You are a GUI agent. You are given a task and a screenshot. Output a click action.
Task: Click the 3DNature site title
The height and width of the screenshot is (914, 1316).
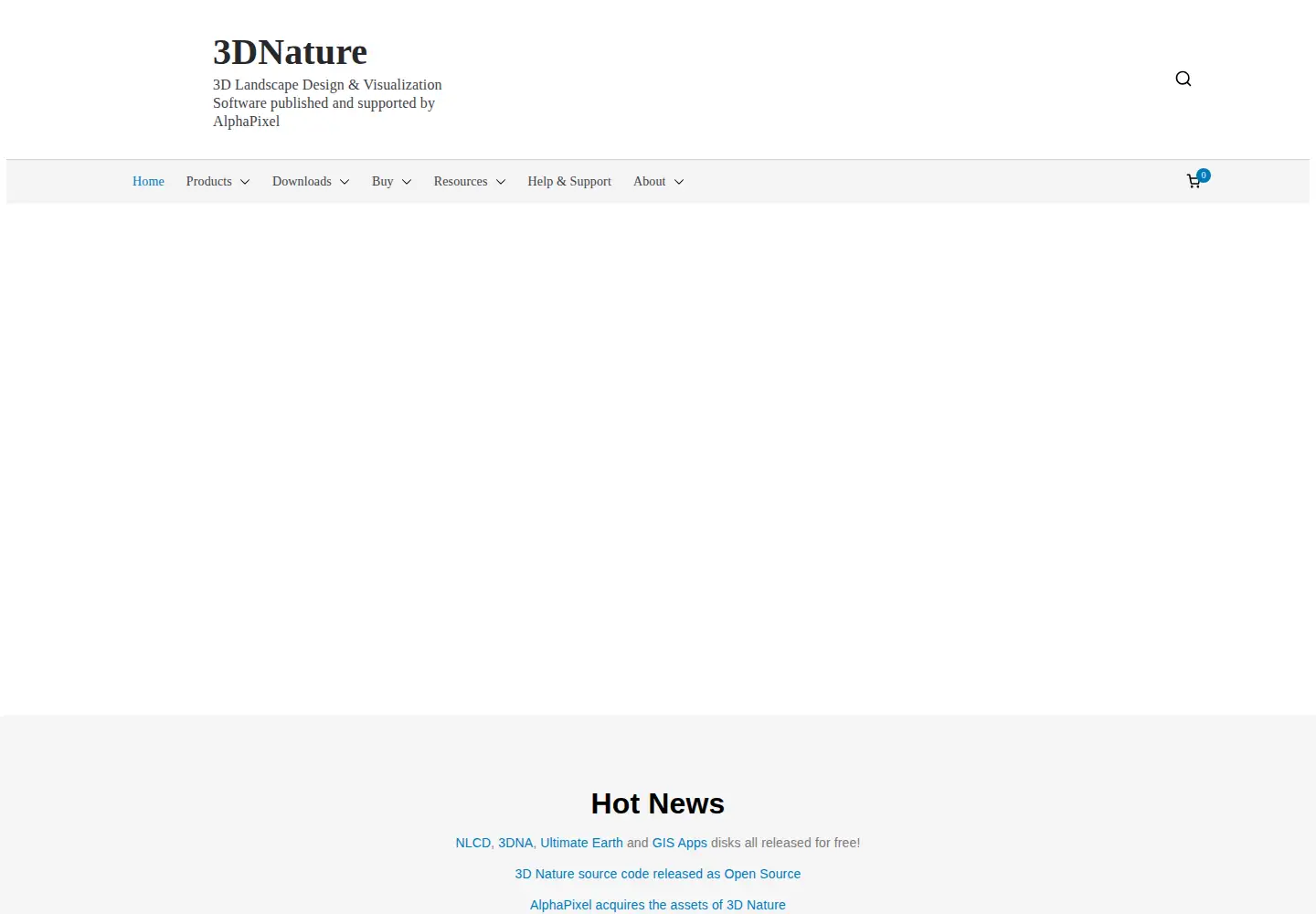pyautogui.click(x=290, y=52)
